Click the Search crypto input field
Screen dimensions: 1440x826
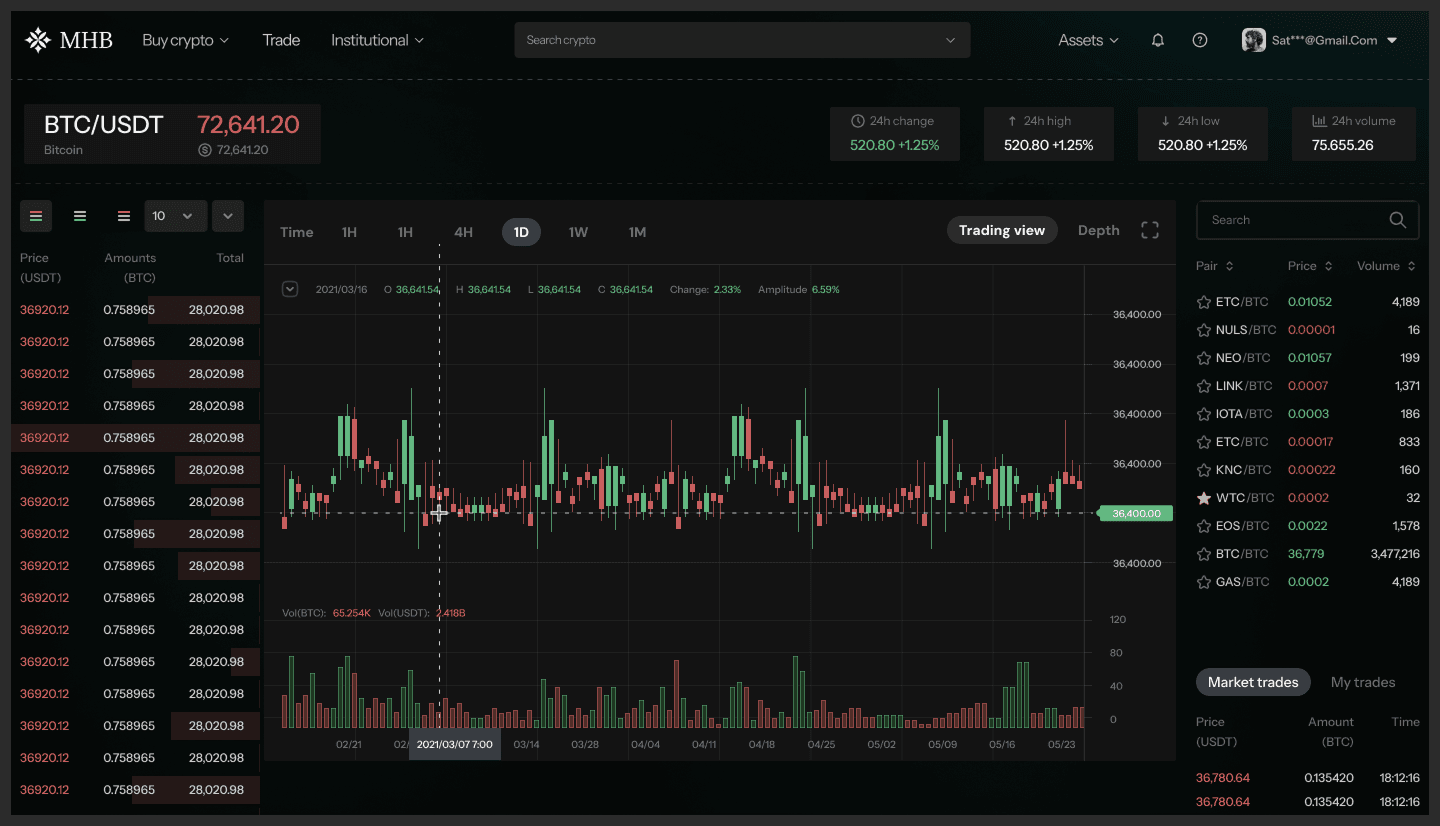coord(700,39)
